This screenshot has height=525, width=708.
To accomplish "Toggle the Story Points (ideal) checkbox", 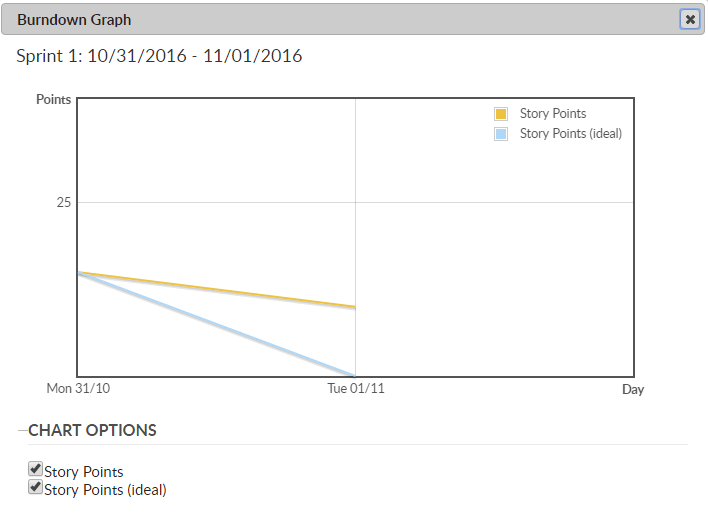I will [36, 487].
